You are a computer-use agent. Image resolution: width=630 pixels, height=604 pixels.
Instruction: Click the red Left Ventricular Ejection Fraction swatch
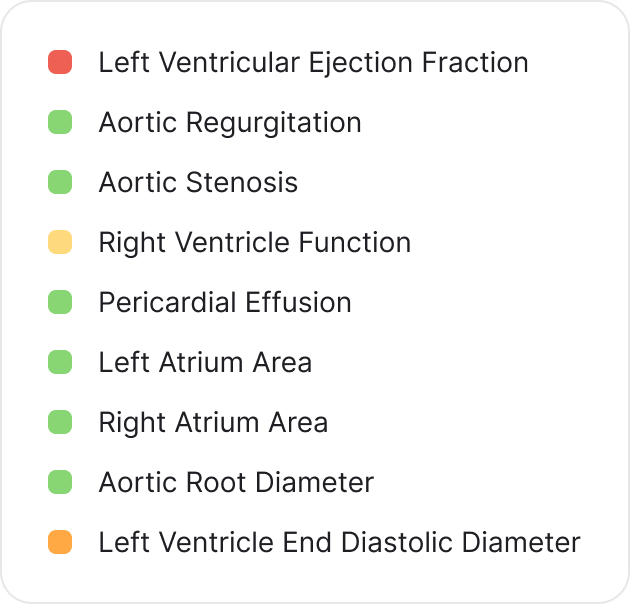60,62
